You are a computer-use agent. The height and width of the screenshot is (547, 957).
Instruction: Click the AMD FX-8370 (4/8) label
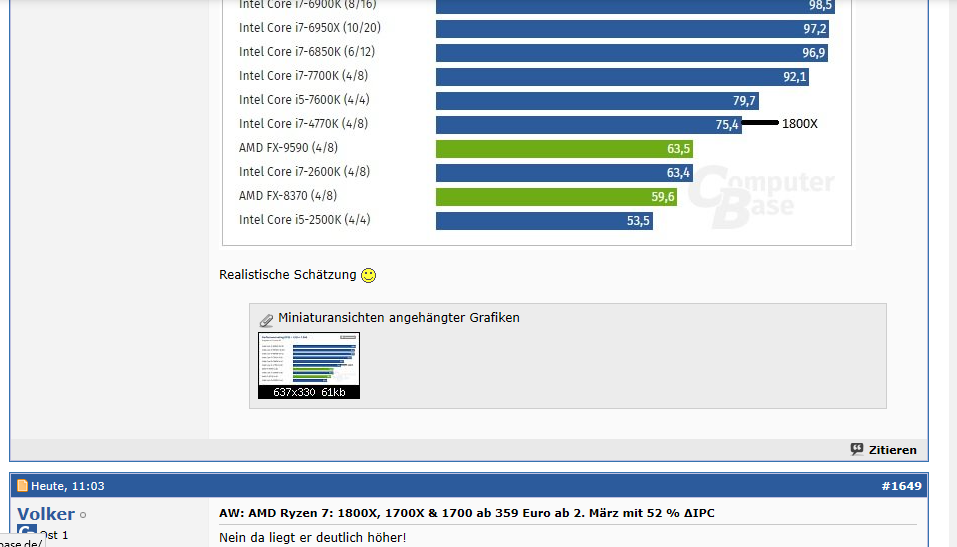287,196
